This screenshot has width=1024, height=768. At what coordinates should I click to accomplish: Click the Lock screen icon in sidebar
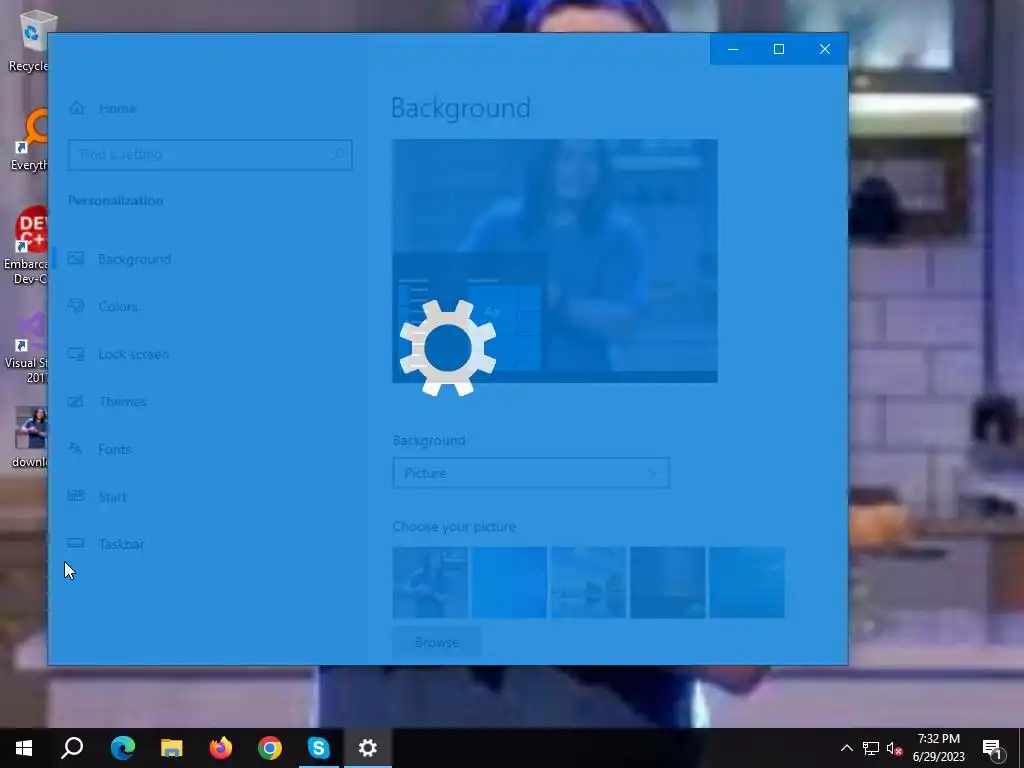[76, 353]
